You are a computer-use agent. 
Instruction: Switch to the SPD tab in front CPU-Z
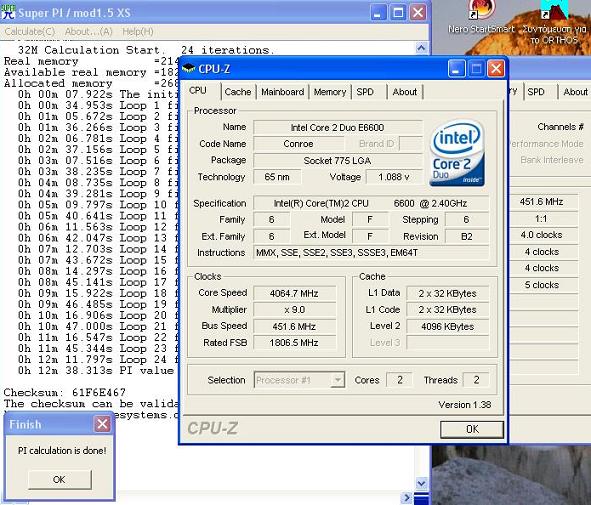(365, 92)
